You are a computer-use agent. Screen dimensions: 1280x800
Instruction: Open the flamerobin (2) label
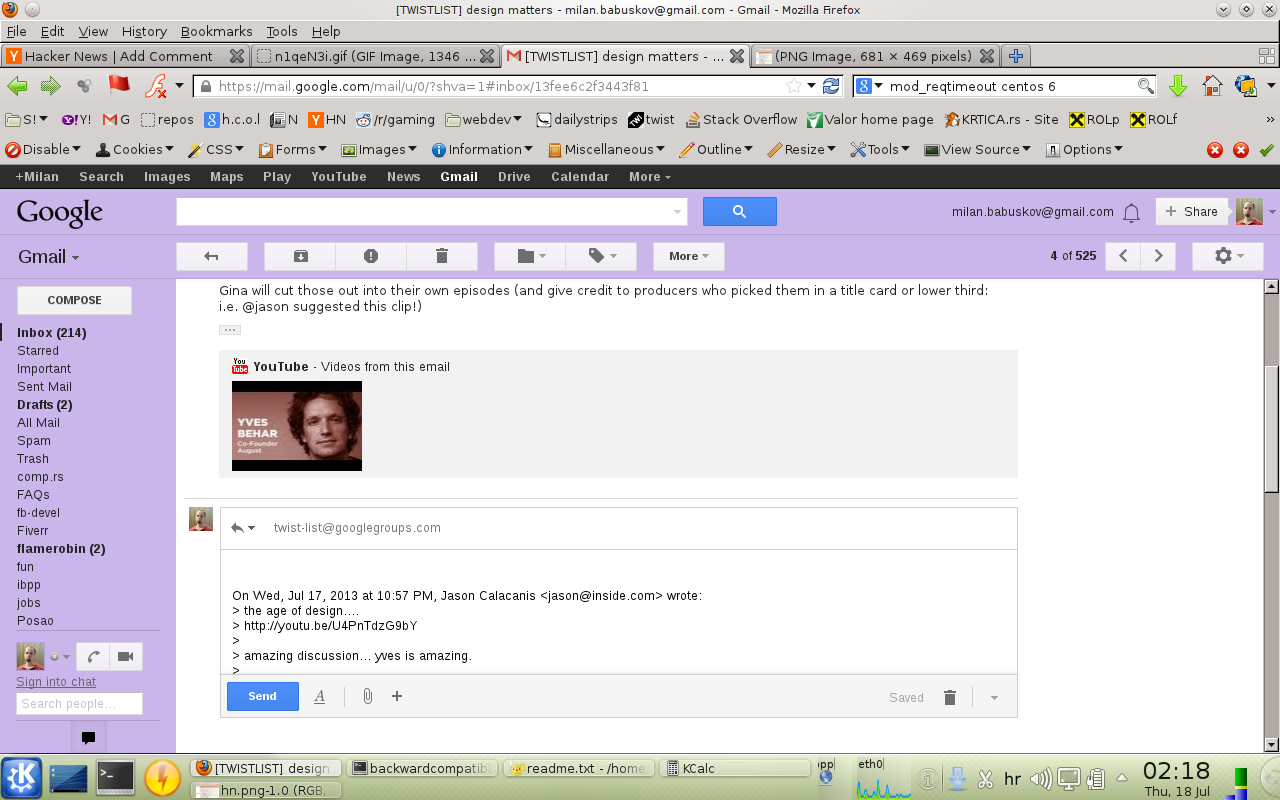(61, 548)
